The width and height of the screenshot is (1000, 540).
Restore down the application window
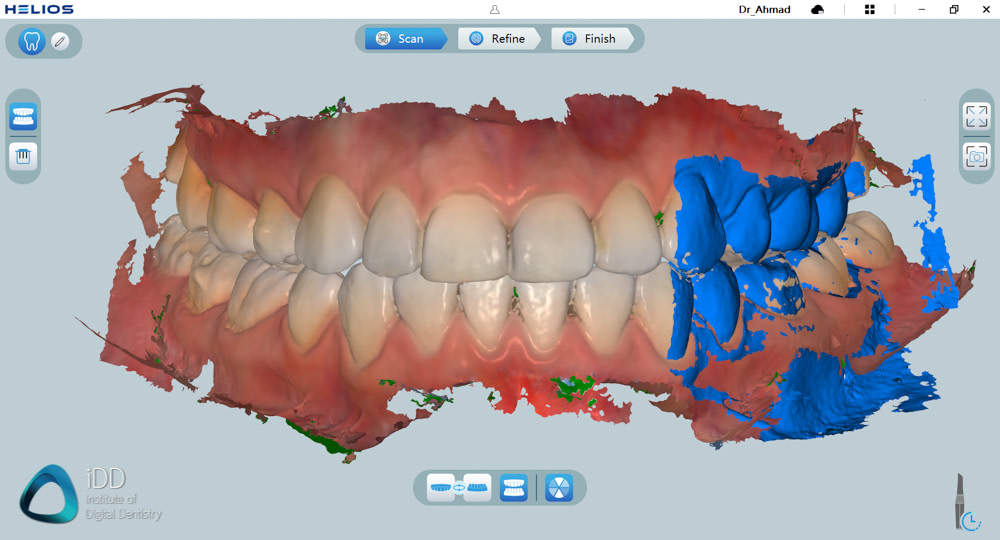tap(954, 10)
